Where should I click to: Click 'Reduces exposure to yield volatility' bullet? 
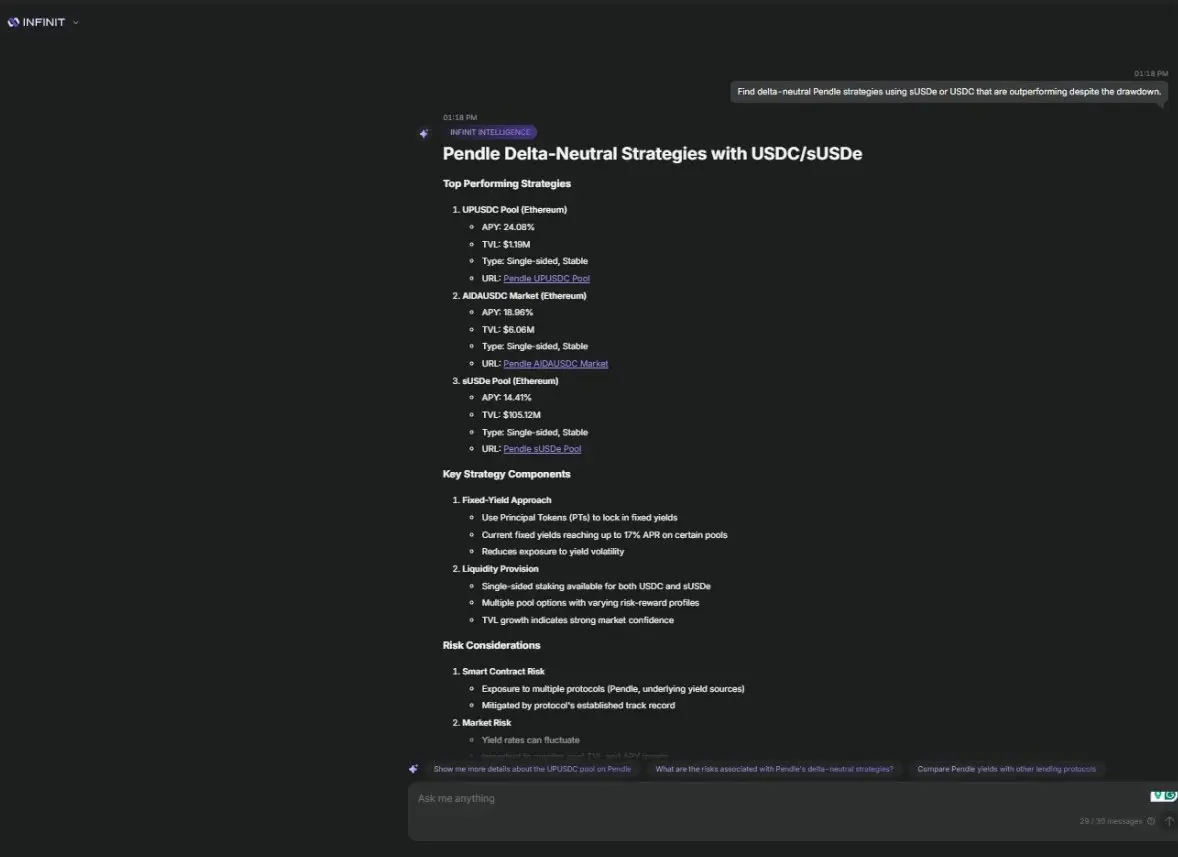(553, 551)
